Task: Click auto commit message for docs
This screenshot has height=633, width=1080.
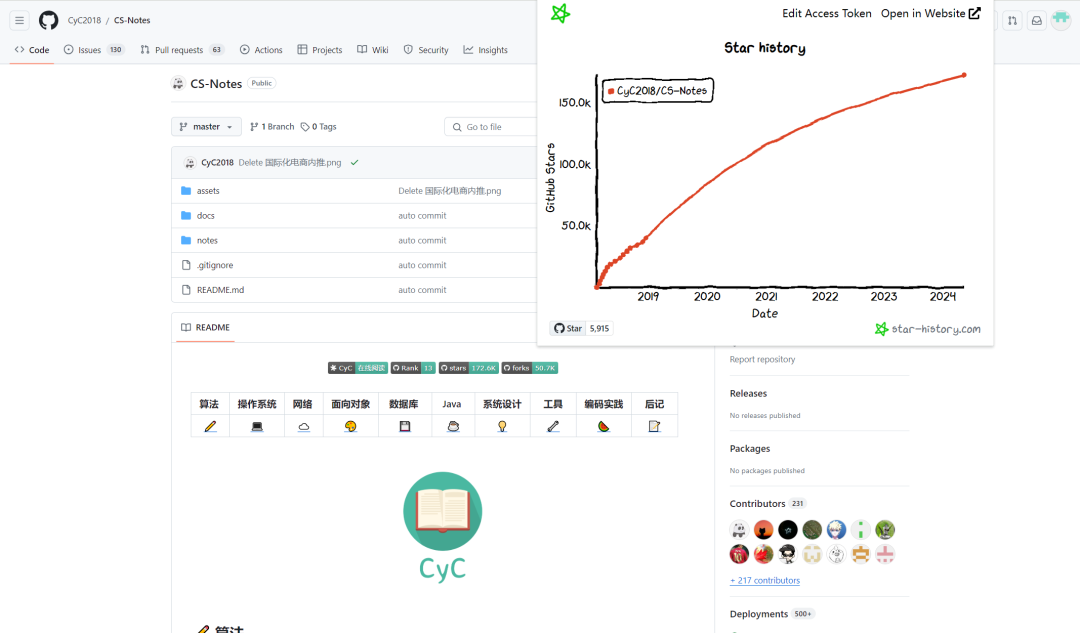Action: point(422,216)
